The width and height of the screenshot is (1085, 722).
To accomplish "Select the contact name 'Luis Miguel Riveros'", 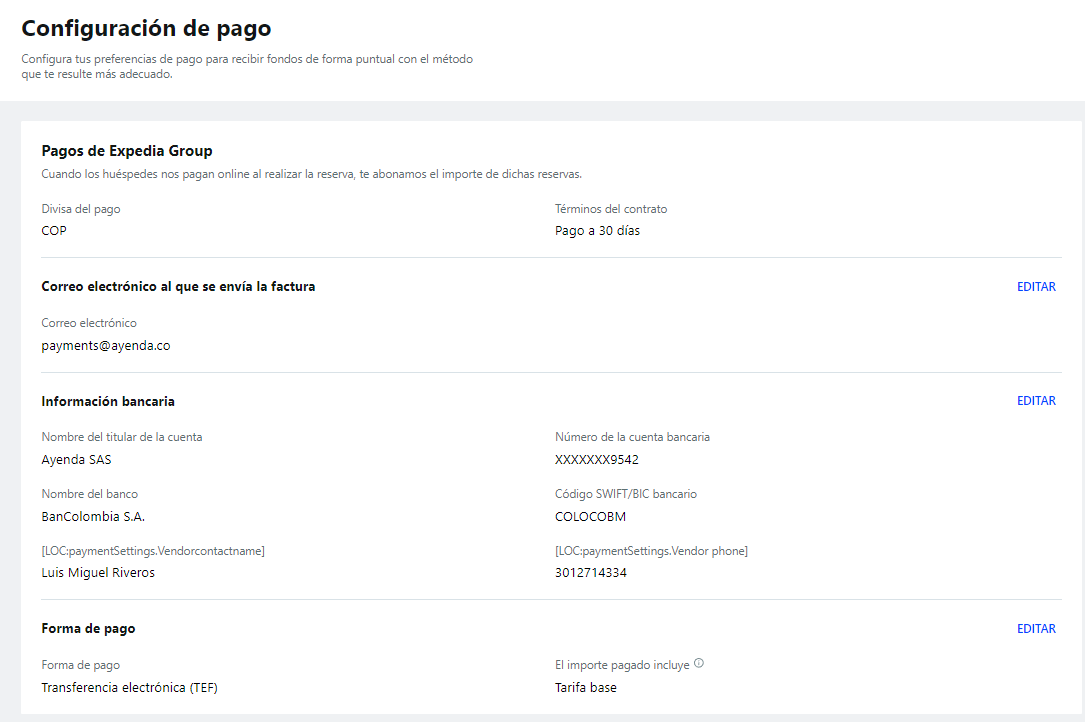I will (x=98, y=572).
